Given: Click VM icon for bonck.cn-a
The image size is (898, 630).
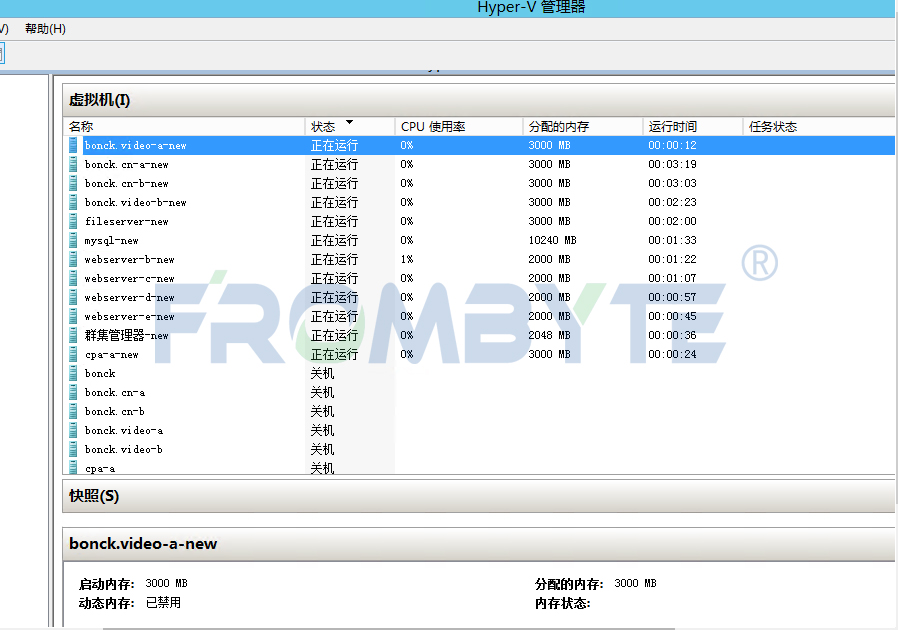Looking at the screenshot, I should tap(73, 392).
